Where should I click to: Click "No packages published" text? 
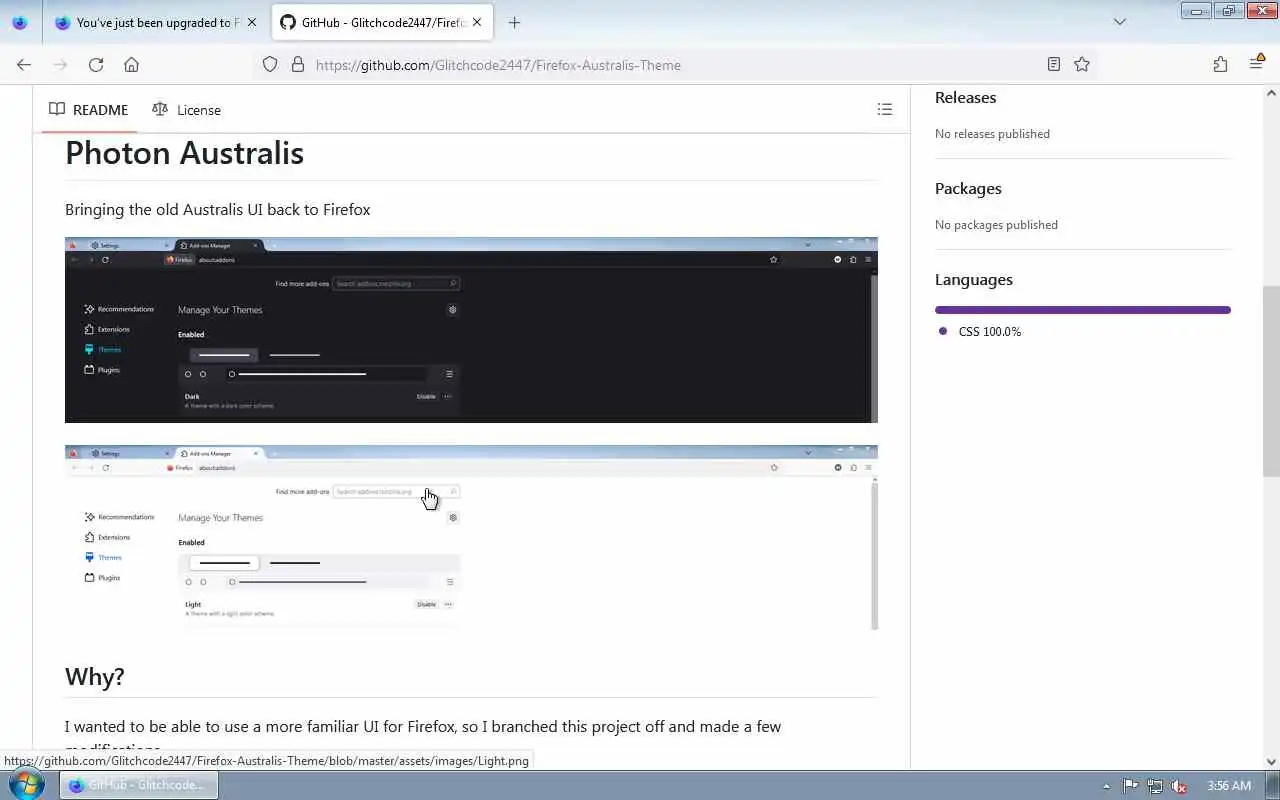[x=996, y=225]
